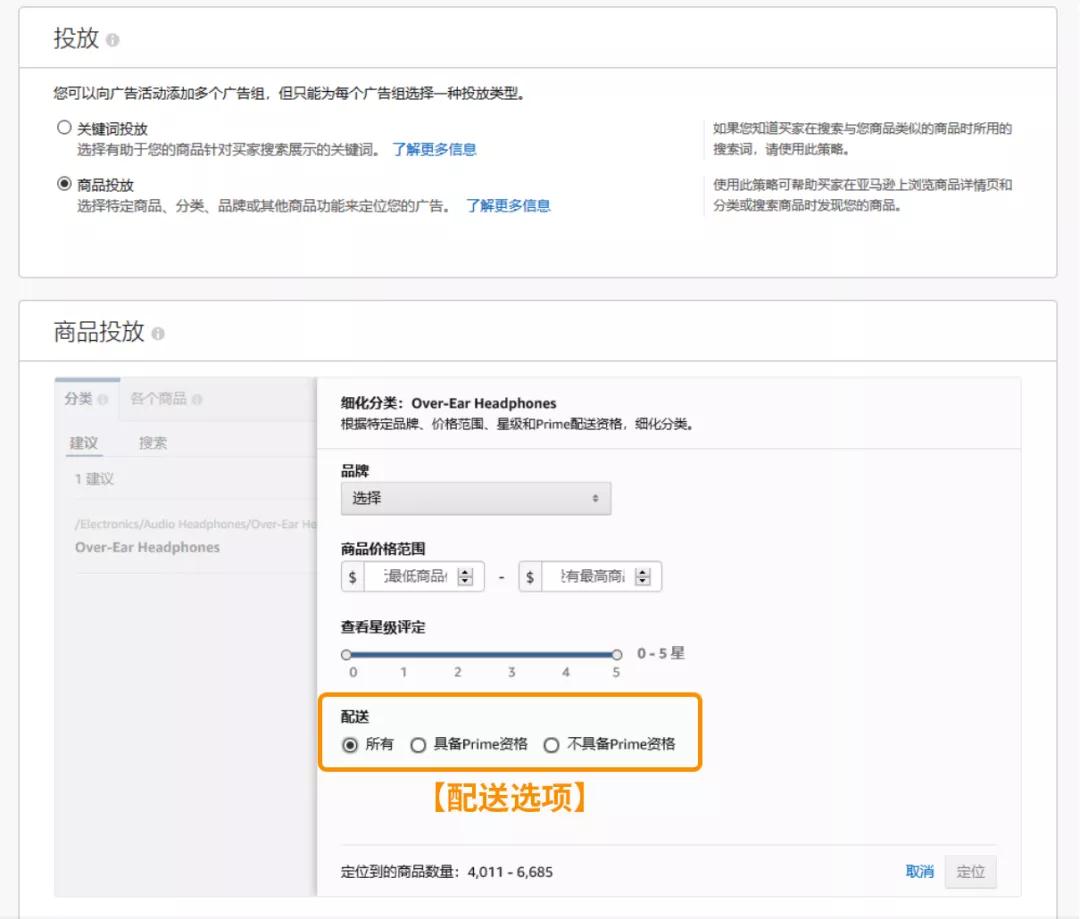
Task: Open the 品牌 选择 dropdown
Action: point(475,497)
